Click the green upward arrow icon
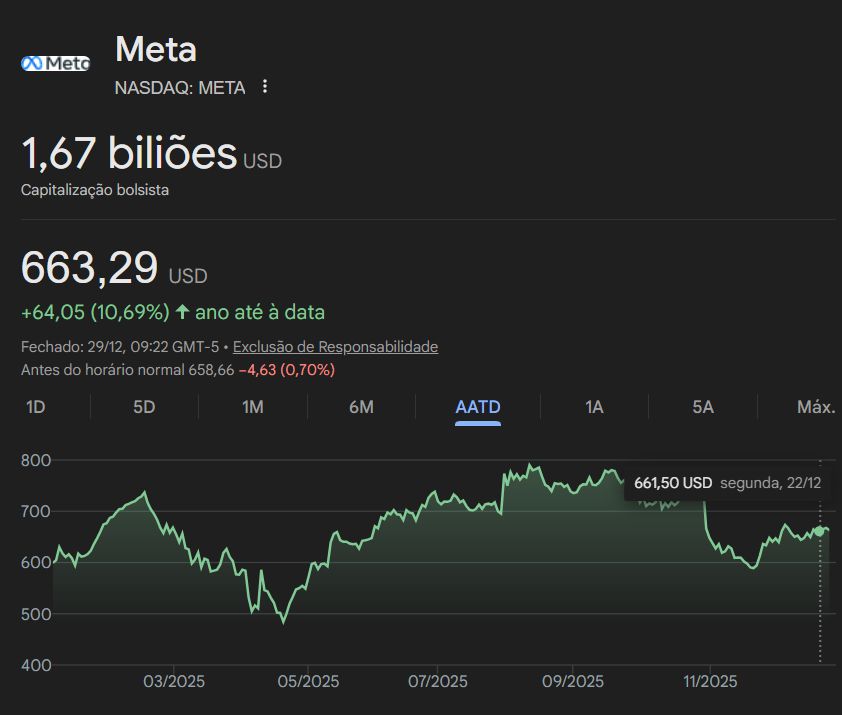 pyautogui.click(x=182, y=312)
